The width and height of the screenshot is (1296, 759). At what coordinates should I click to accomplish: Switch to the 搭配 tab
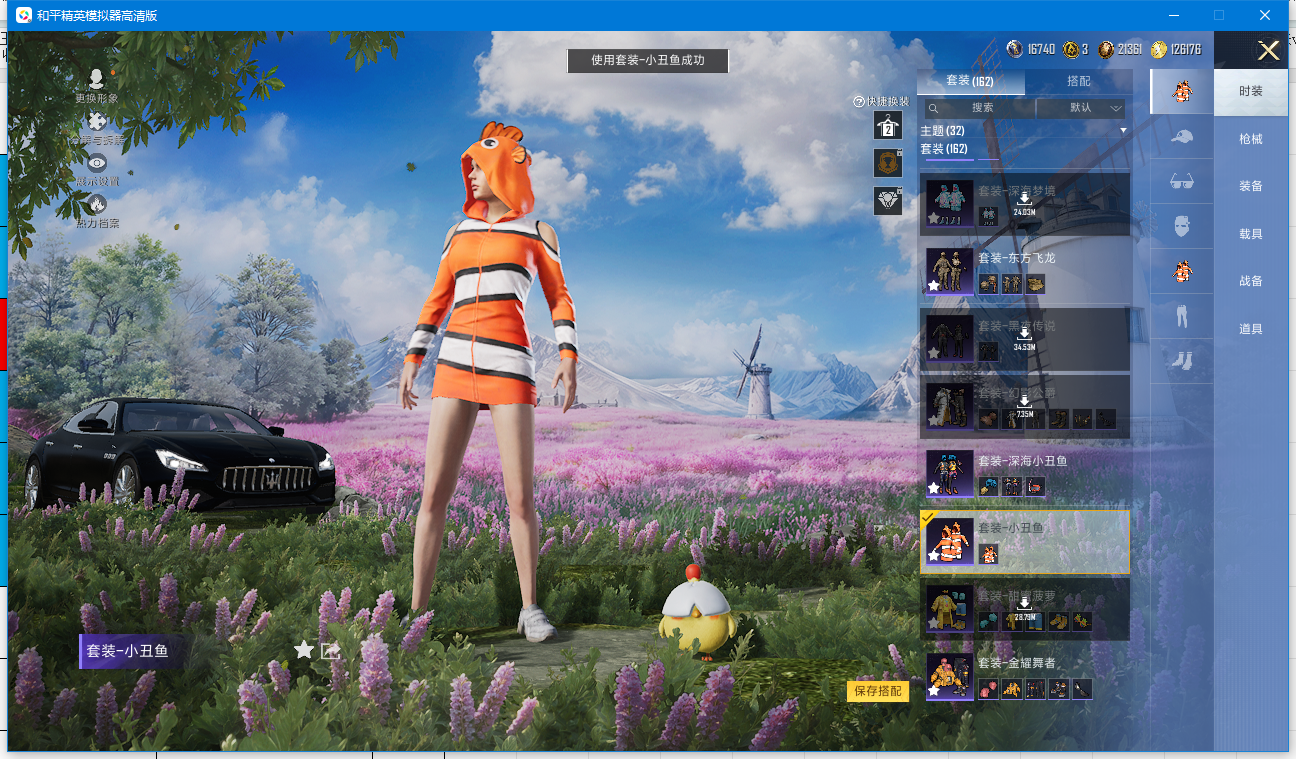tap(1078, 81)
